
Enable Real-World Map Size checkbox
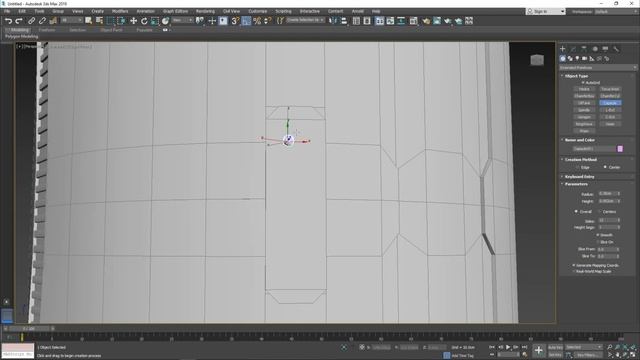574,271
